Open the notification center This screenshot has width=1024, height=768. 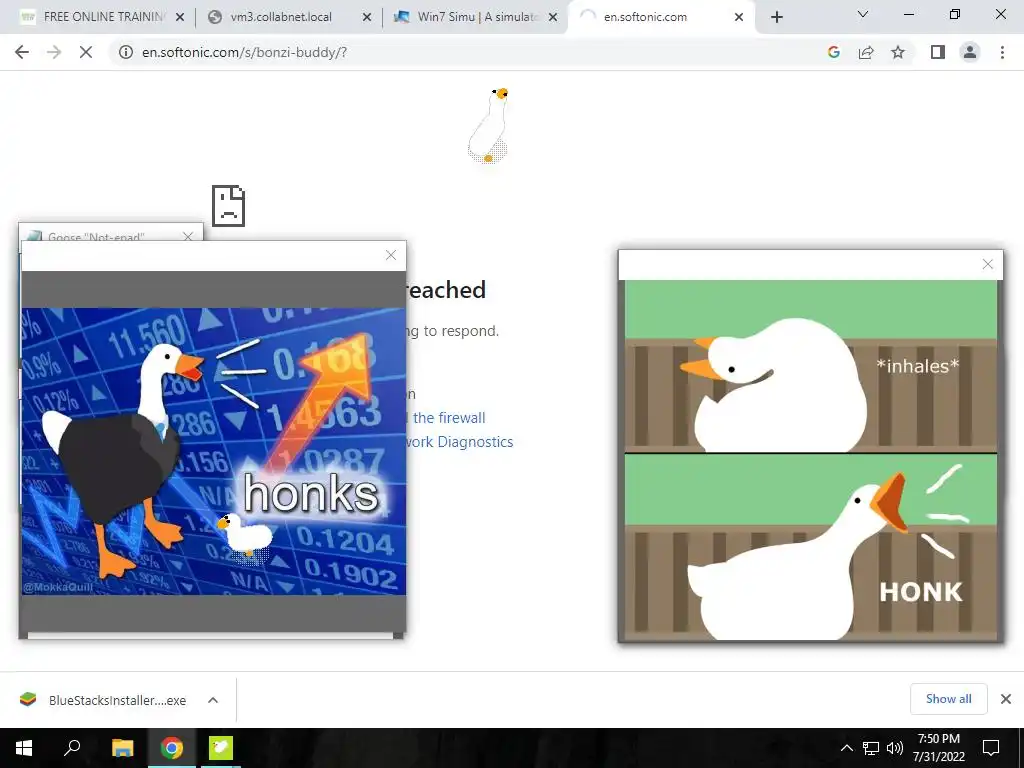coord(991,748)
